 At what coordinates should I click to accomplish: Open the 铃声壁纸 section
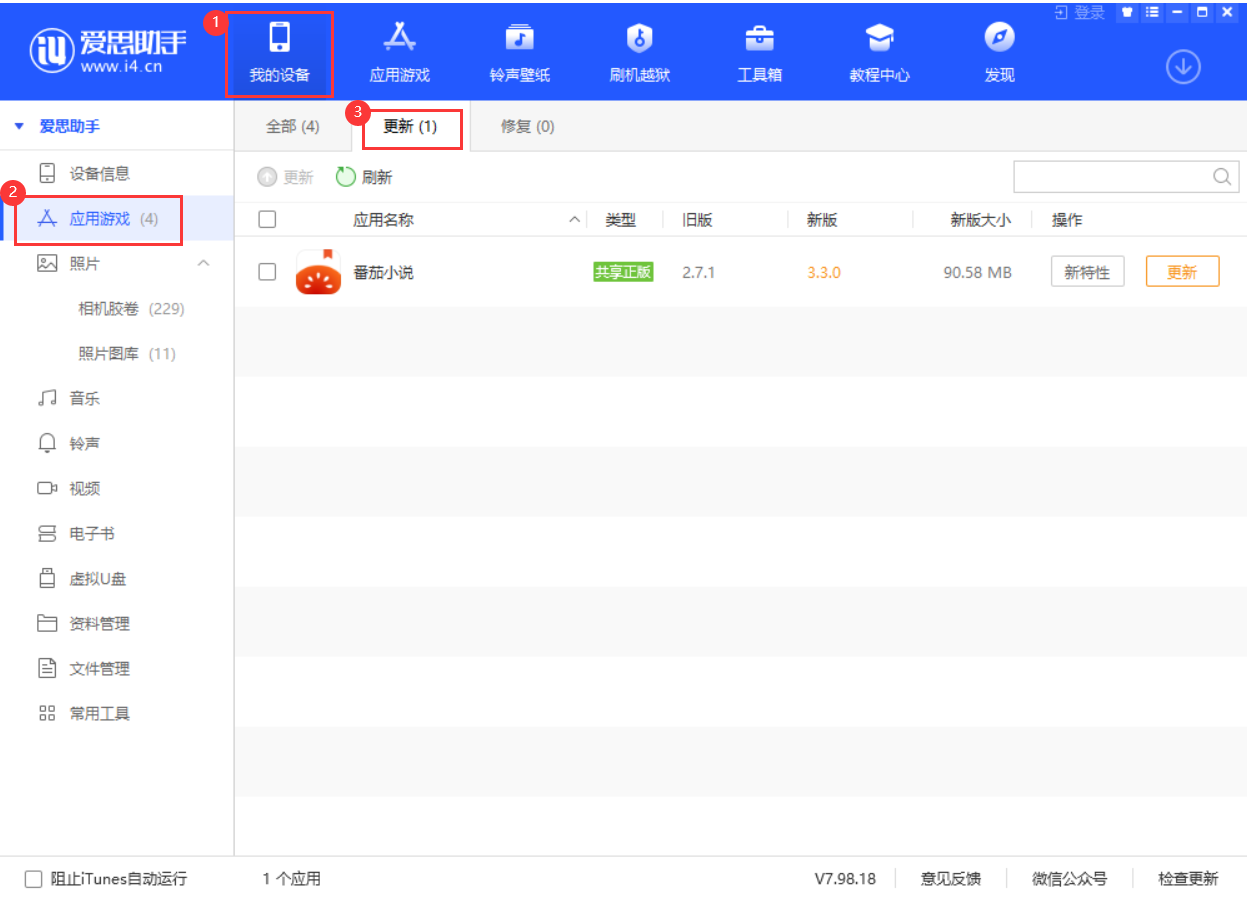pos(519,50)
